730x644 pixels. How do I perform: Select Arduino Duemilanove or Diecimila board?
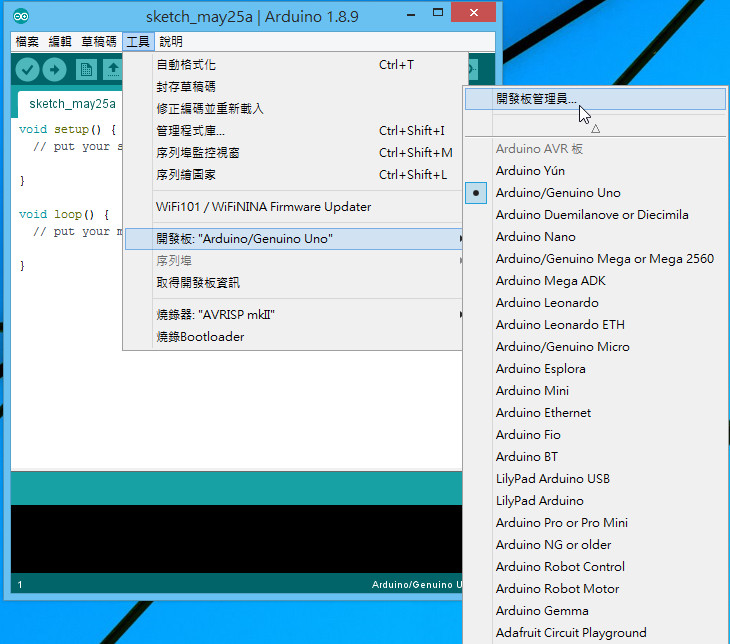coord(595,215)
